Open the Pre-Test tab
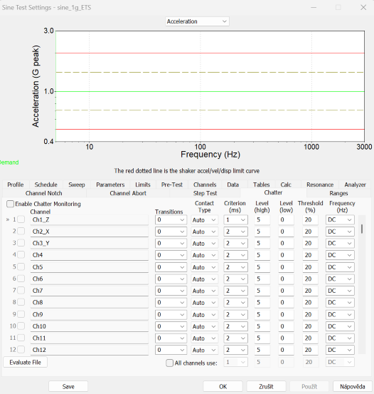 [x=172, y=185]
